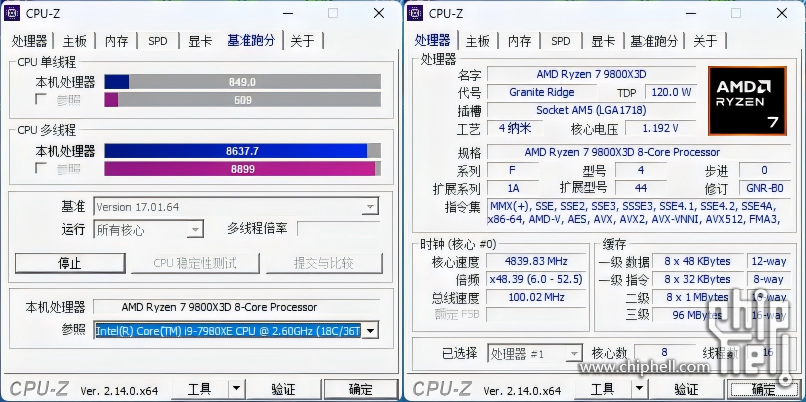
Task: Click AMD Ryzen 7 logo in right window
Action: (x=747, y=101)
